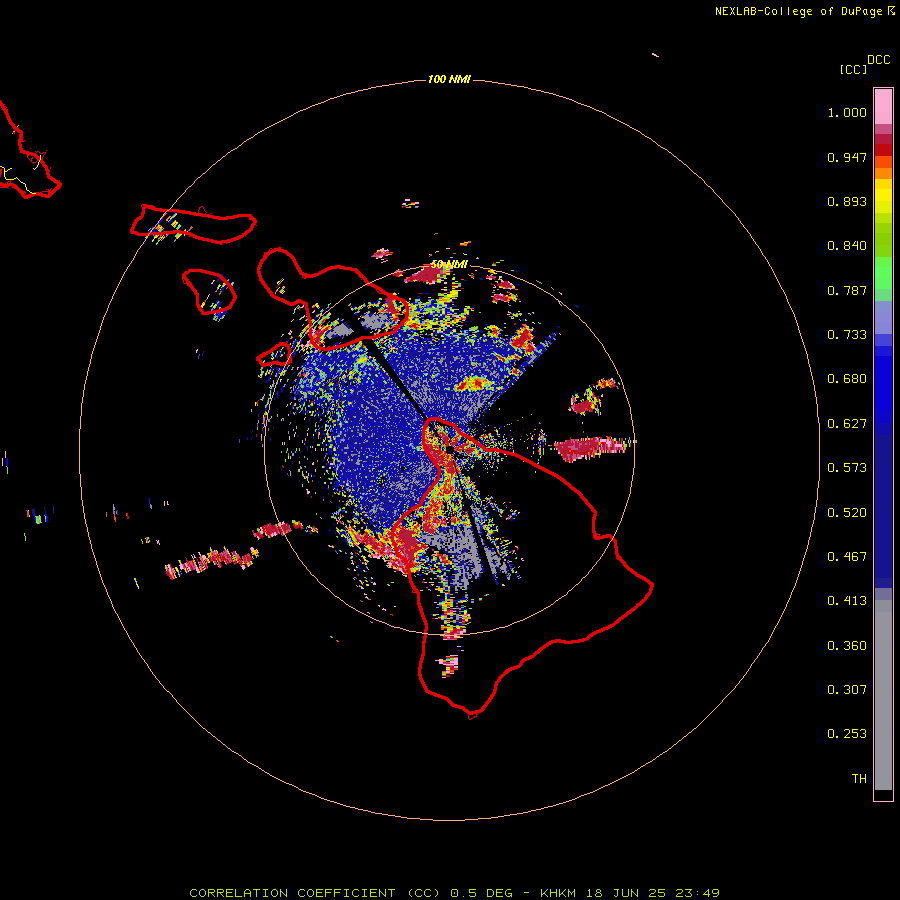This screenshot has height=900, width=900.
Task: Click the 0.787 legend value
Action: click(x=847, y=290)
